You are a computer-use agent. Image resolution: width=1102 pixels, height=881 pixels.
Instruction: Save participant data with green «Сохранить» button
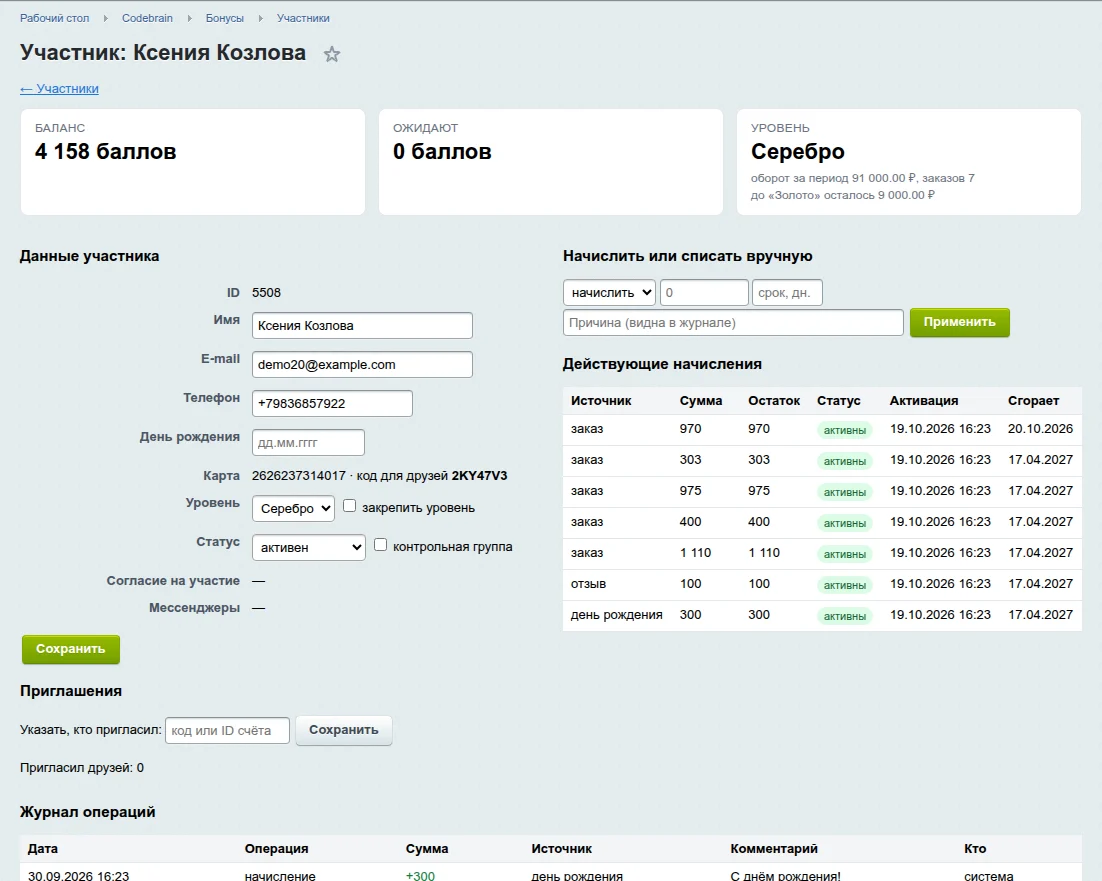pyautogui.click(x=71, y=649)
